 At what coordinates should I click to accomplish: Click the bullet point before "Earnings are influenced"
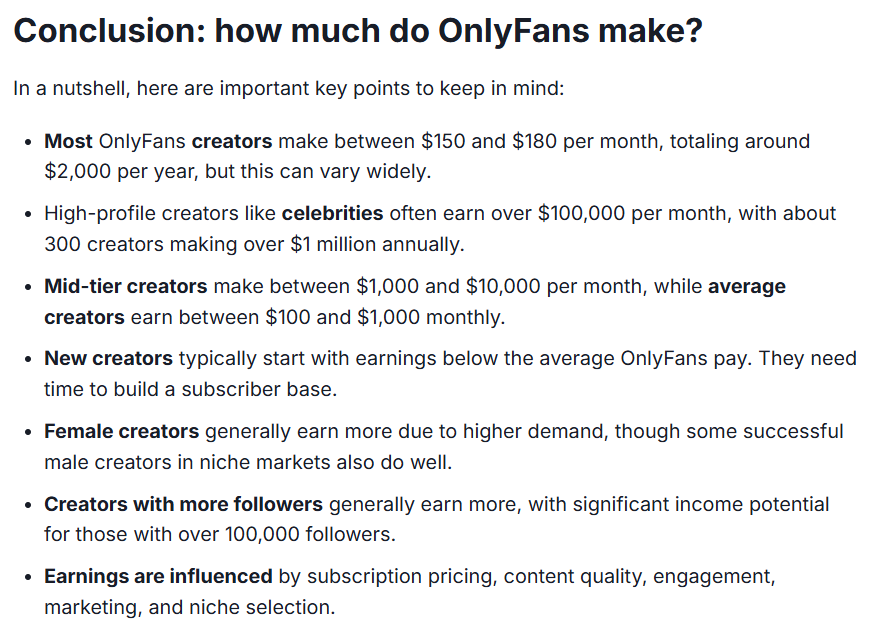[29, 577]
